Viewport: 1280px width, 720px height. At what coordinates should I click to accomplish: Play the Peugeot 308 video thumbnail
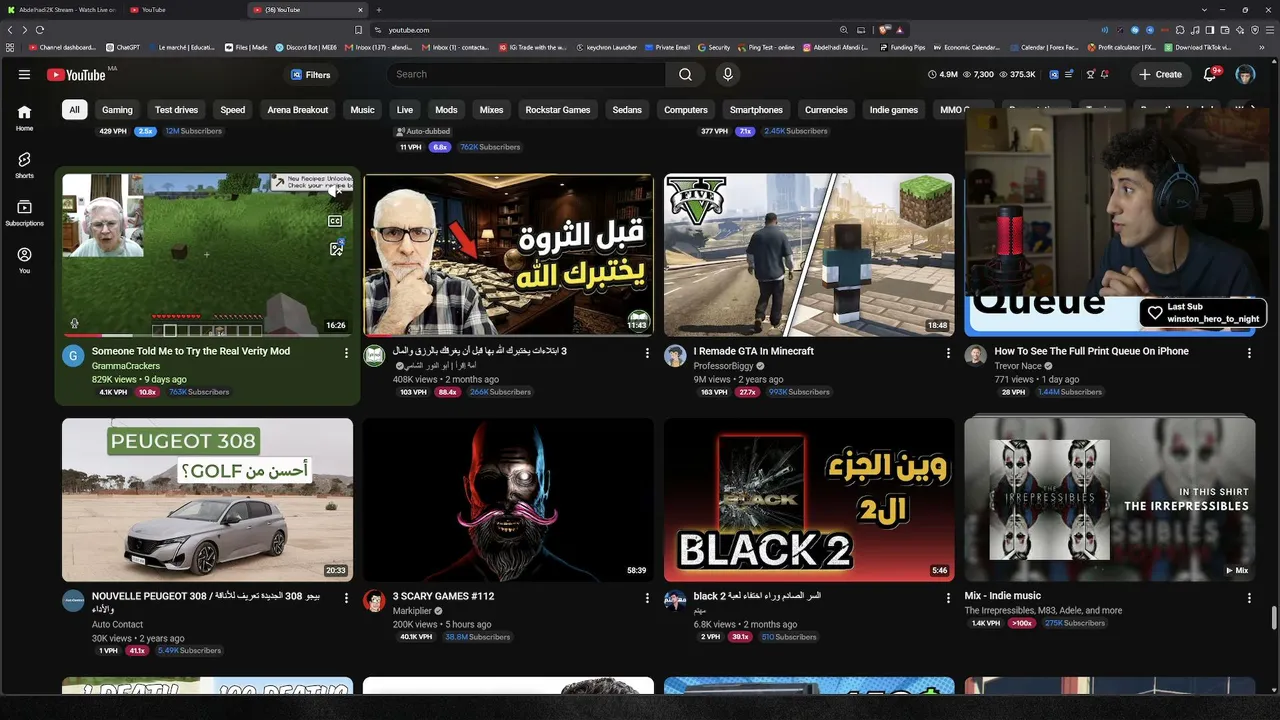(x=207, y=500)
